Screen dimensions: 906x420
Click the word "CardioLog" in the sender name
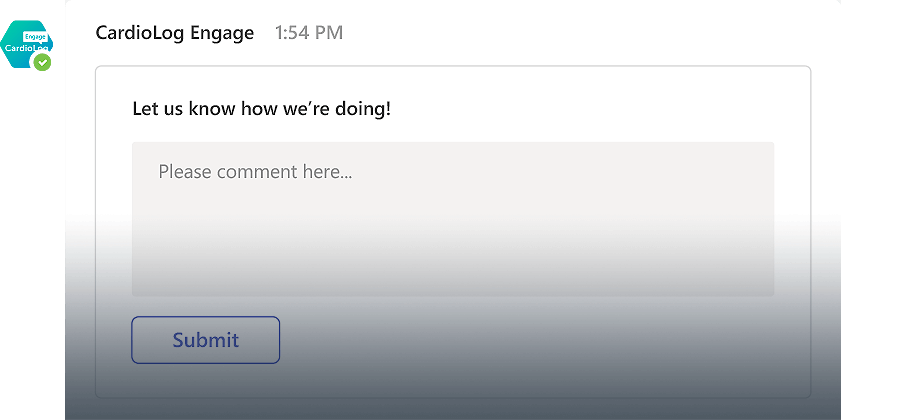pyautogui.click(x=140, y=33)
